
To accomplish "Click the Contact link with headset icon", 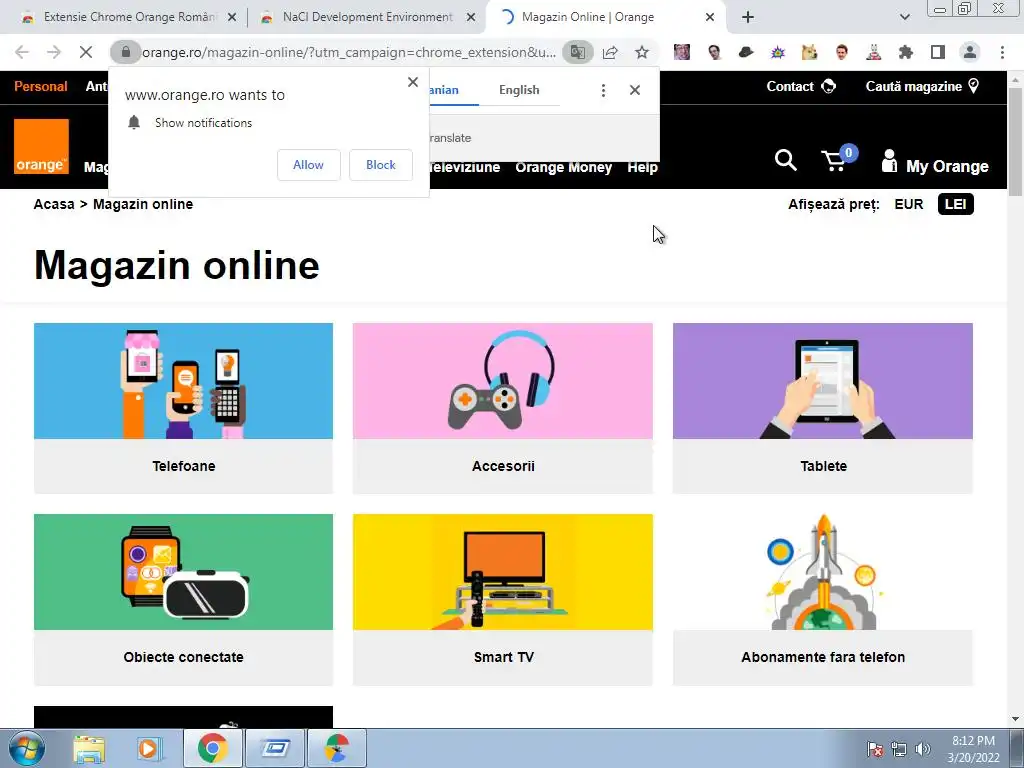I will tap(801, 86).
